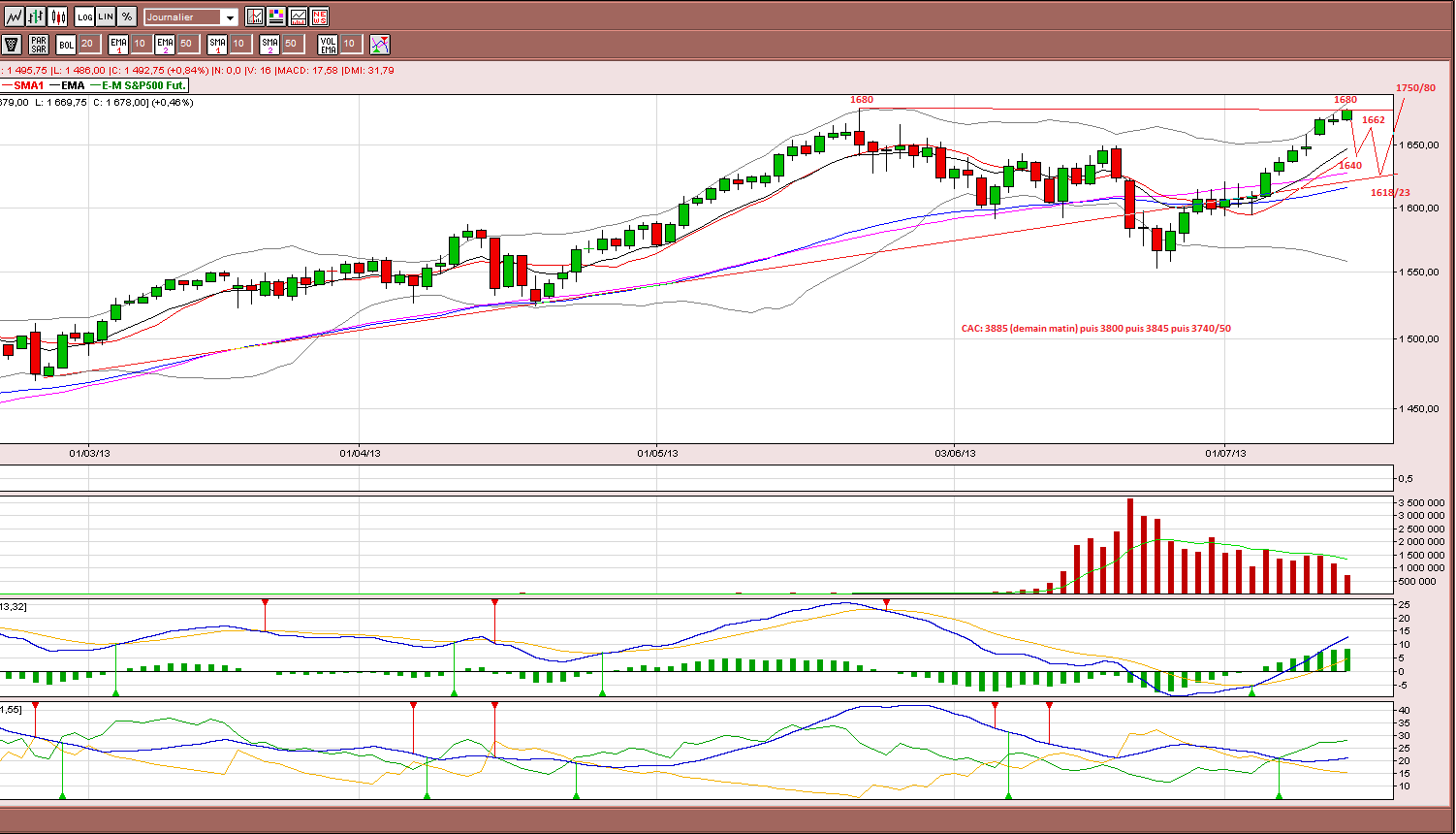This screenshot has height=834, width=1456.
Task: Click the 0,5 axis label
Action: point(1405,478)
